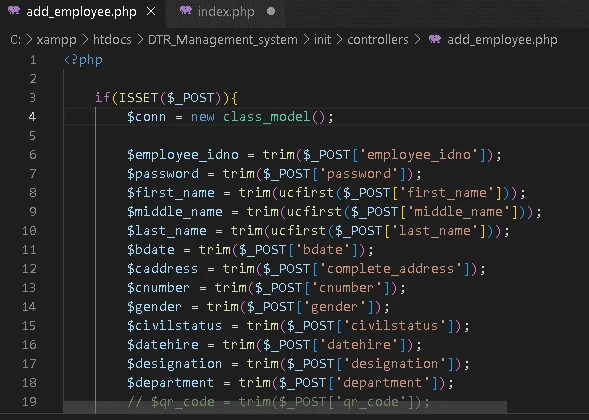Click the $employee_idno variable
Image resolution: width=589 pixels, height=420 pixels.
[x=183, y=155]
